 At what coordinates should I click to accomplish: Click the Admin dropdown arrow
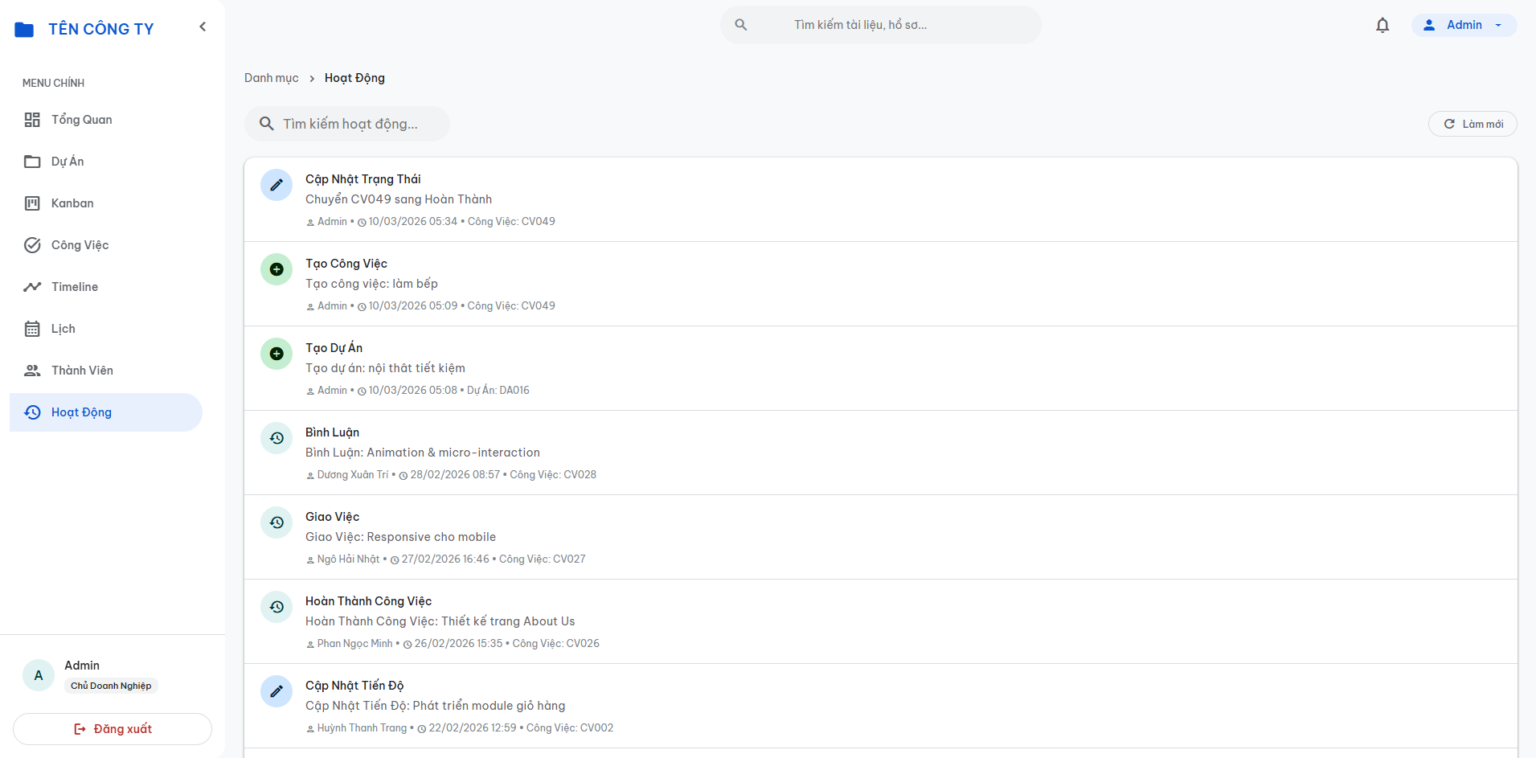[1498, 26]
